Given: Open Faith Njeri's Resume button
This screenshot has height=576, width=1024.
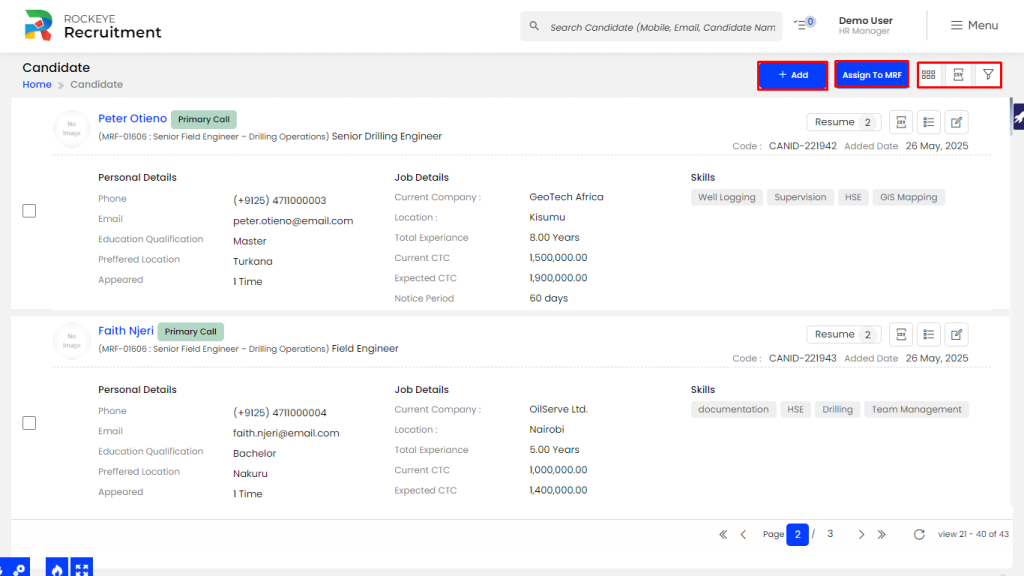Looking at the screenshot, I should (x=844, y=334).
